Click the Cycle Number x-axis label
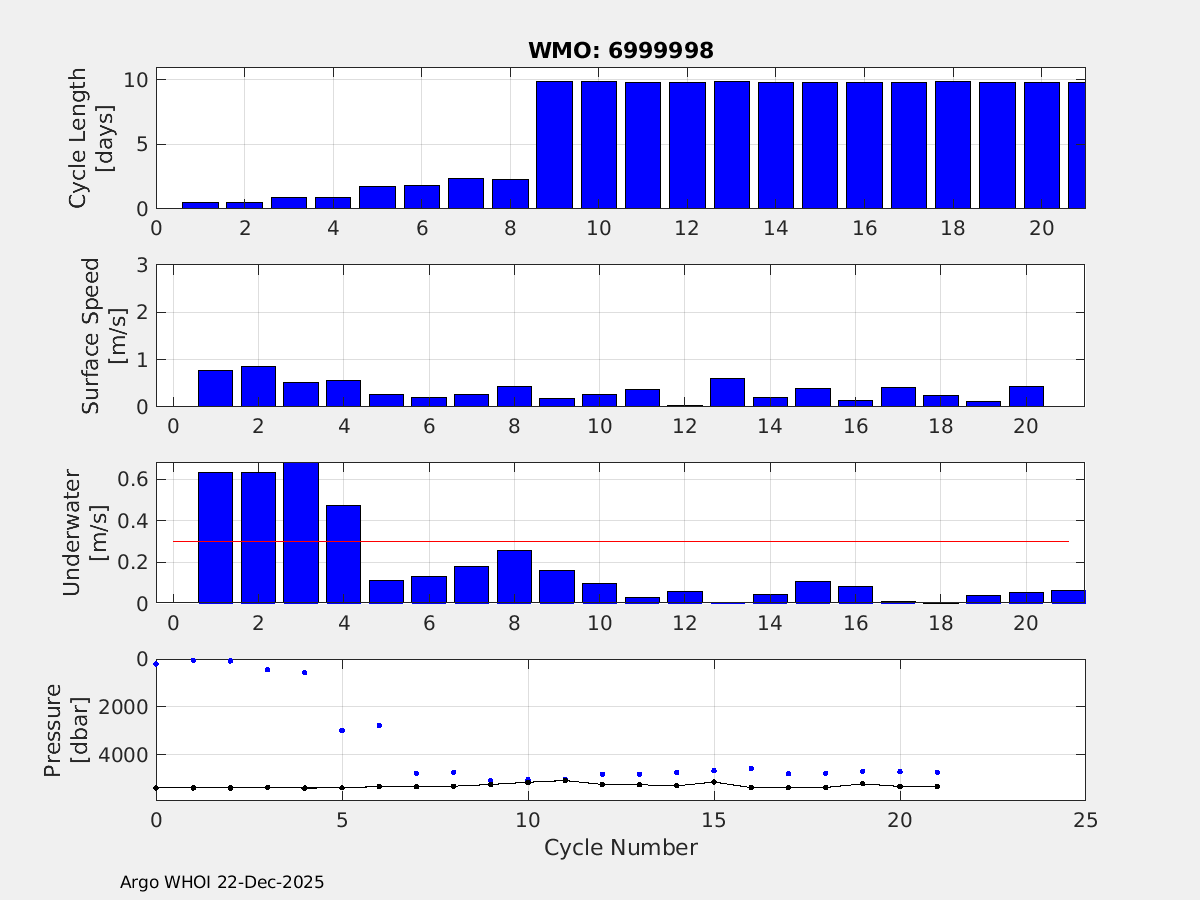1200x900 pixels. (620, 848)
